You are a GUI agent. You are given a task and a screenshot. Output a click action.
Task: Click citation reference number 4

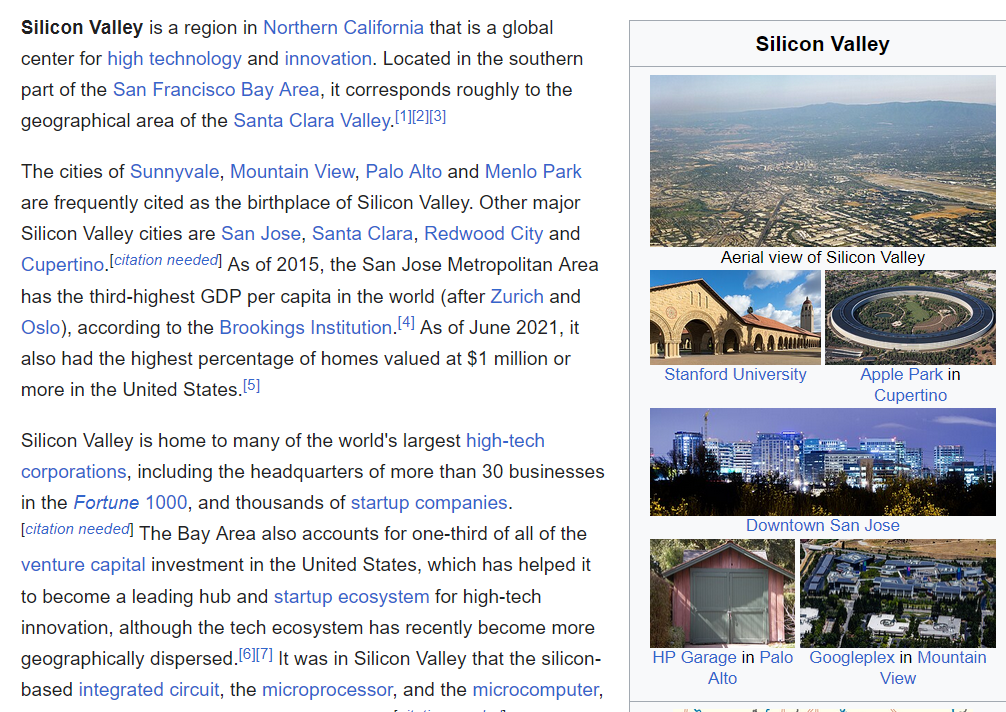pyautogui.click(x=406, y=322)
